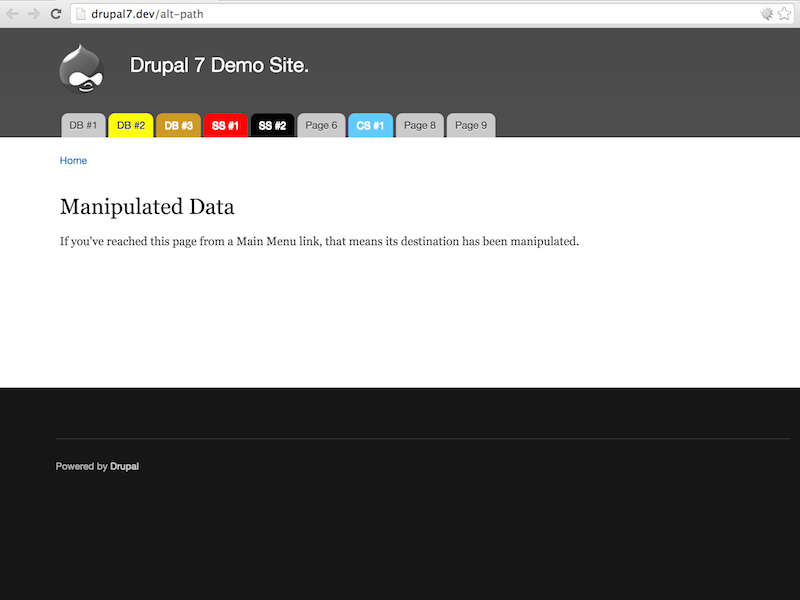
Task: Click the extensions puzzle icon near the star
Action: [x=765, y=14]
